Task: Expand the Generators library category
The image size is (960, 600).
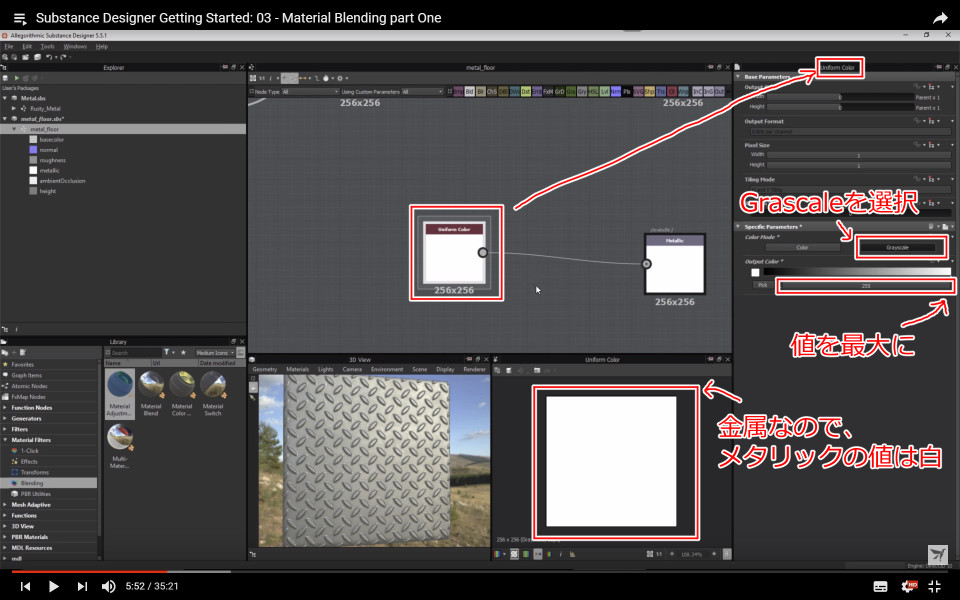Action: click(5, 419)
